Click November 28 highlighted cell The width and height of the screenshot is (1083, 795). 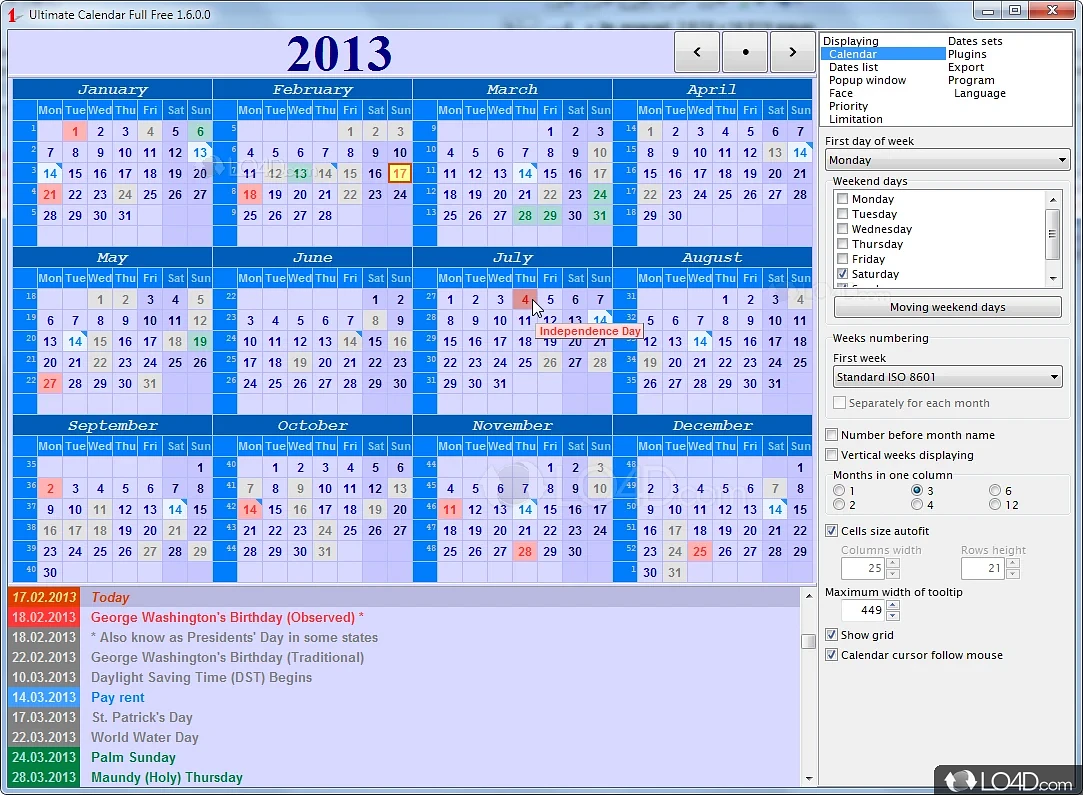pos(525,552)
